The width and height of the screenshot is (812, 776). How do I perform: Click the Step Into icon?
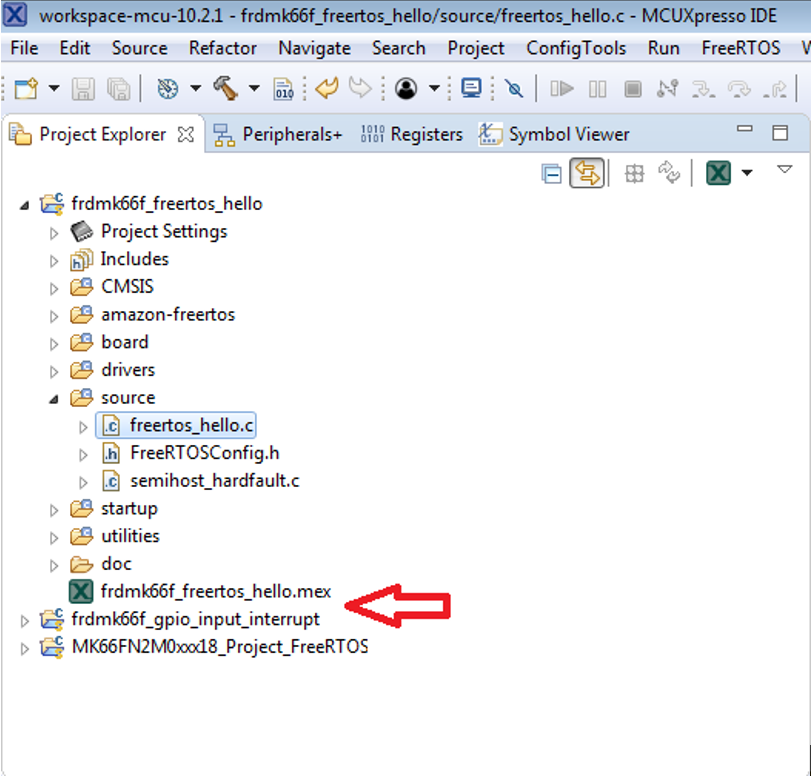703,89
